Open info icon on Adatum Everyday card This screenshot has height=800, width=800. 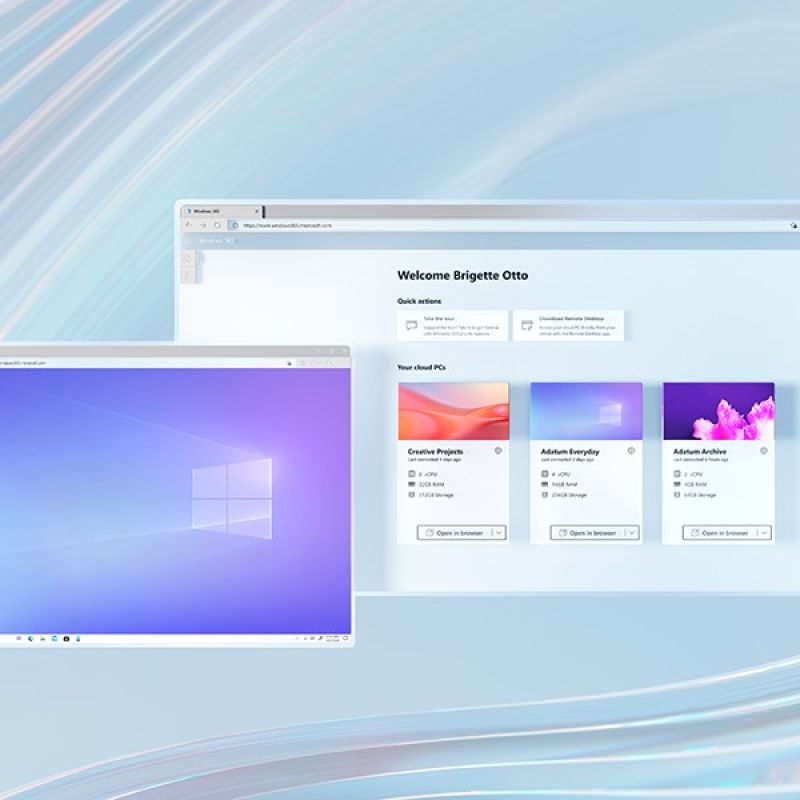point(631,451)
